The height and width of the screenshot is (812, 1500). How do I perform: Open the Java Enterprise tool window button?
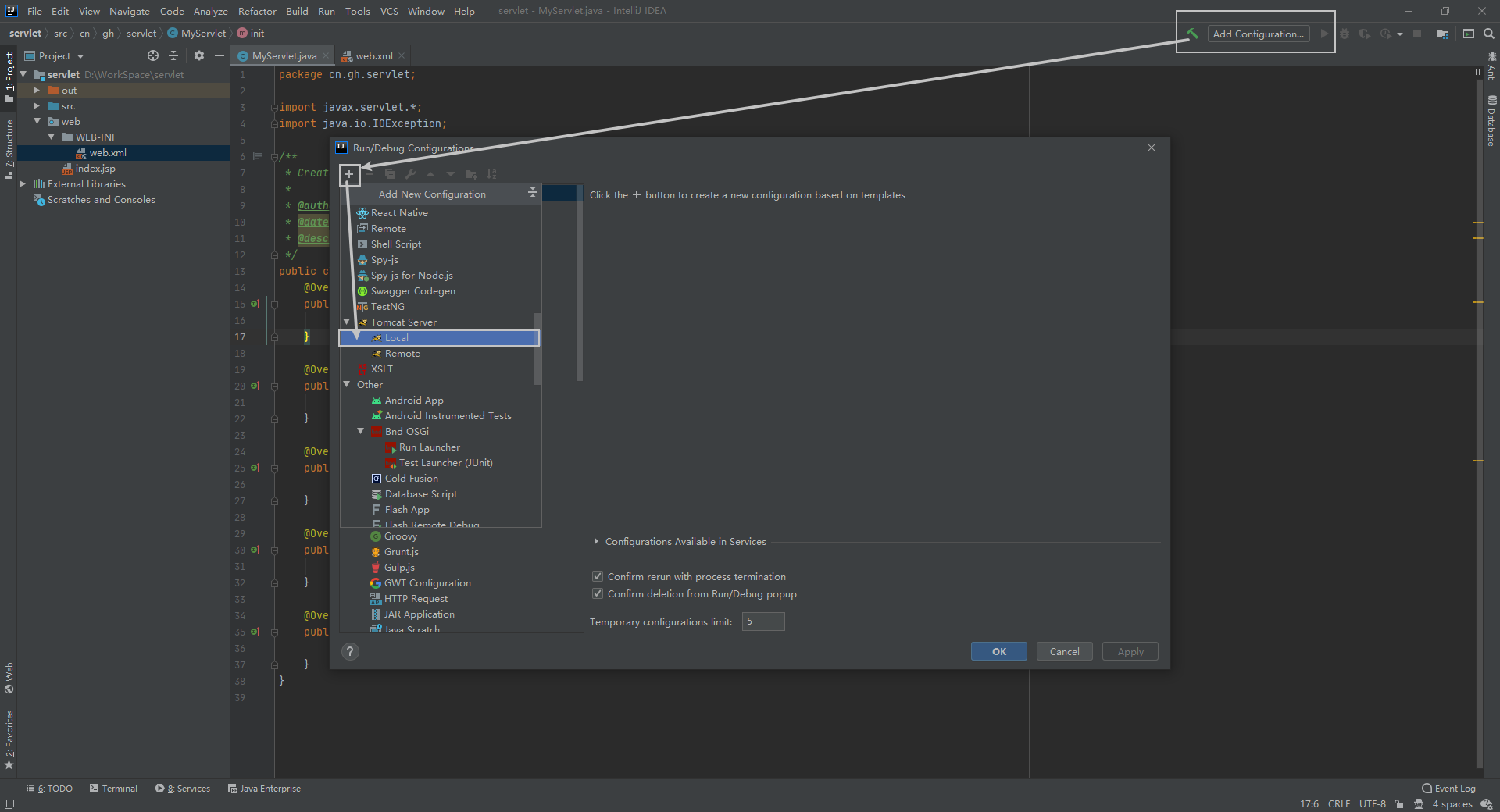(x=264, y=789)
